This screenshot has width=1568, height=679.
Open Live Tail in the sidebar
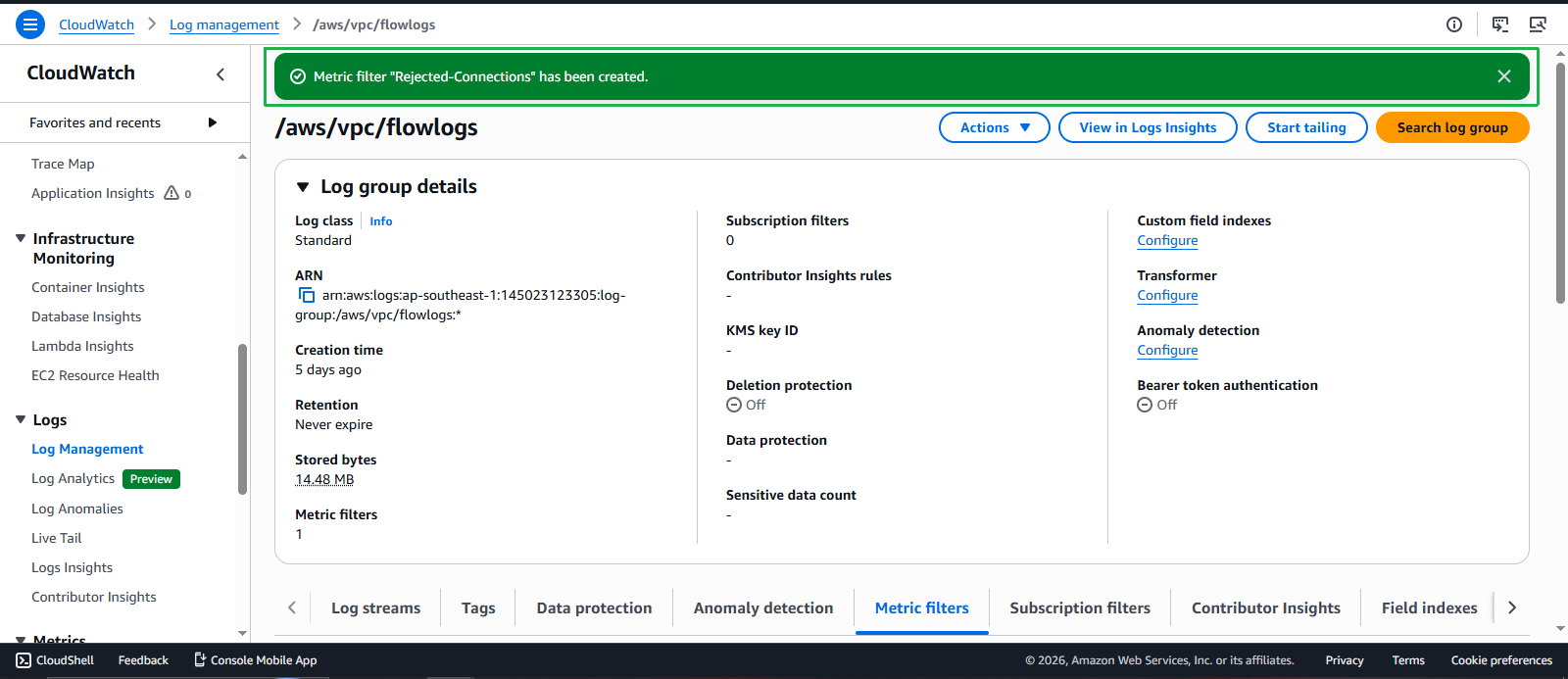57,538
